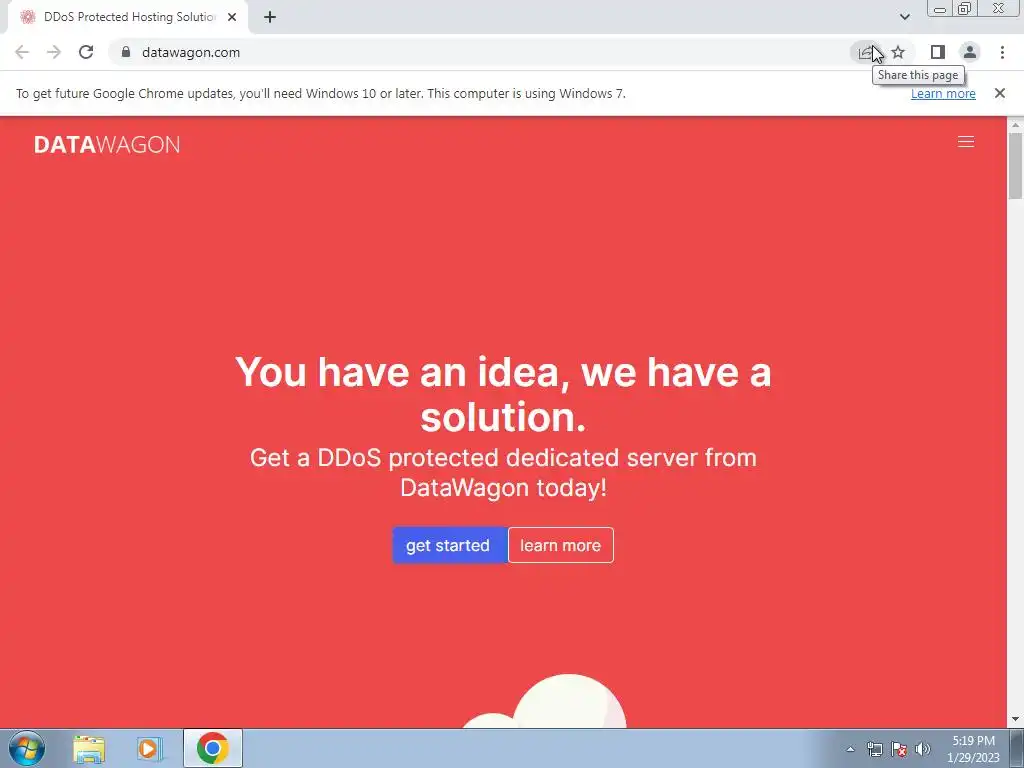Open the volume speaker tray icon
Viewport: 1024px width, 768px height.
pos(923,749)
